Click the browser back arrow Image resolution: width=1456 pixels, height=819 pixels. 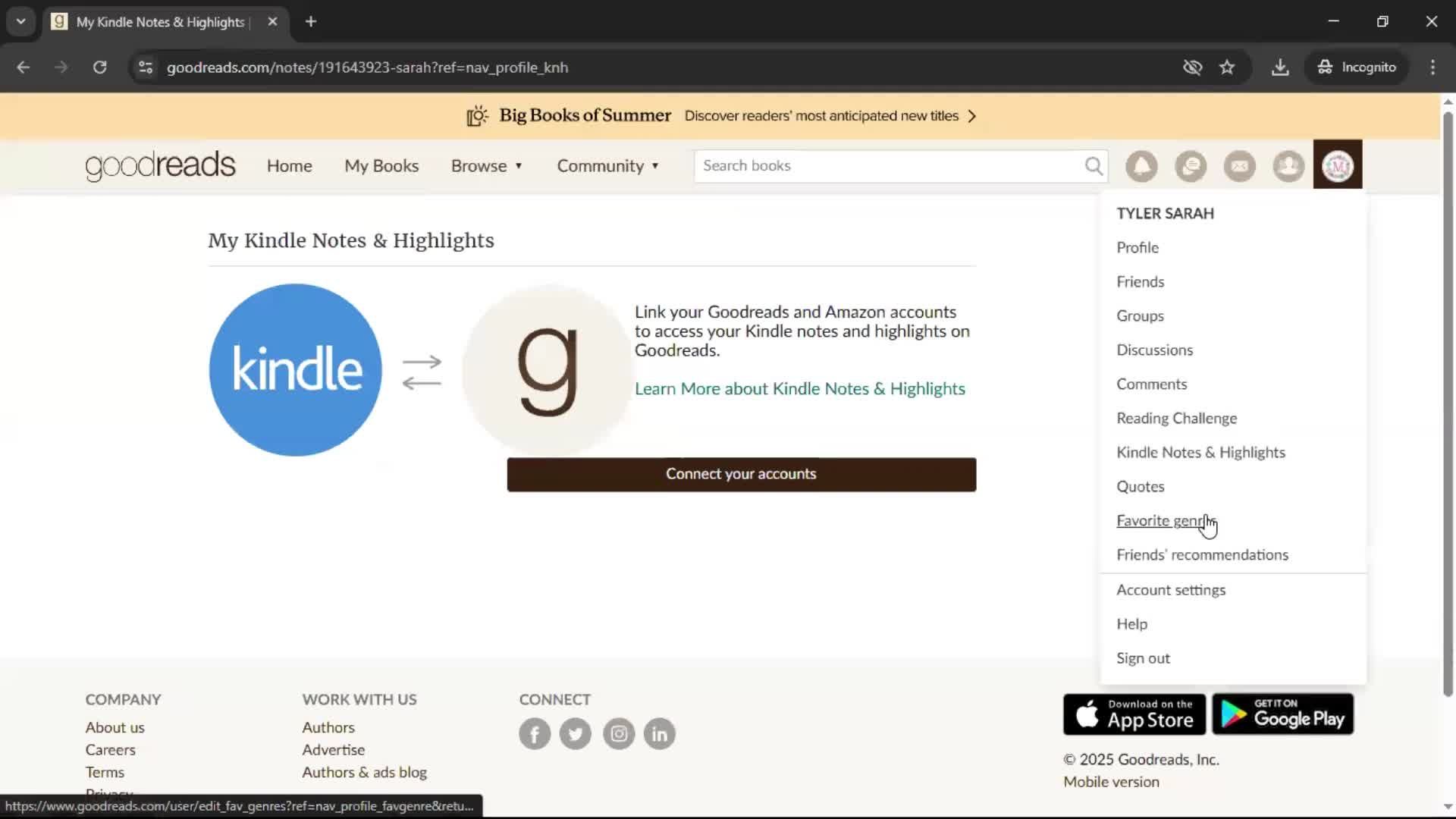pos(23,67)
